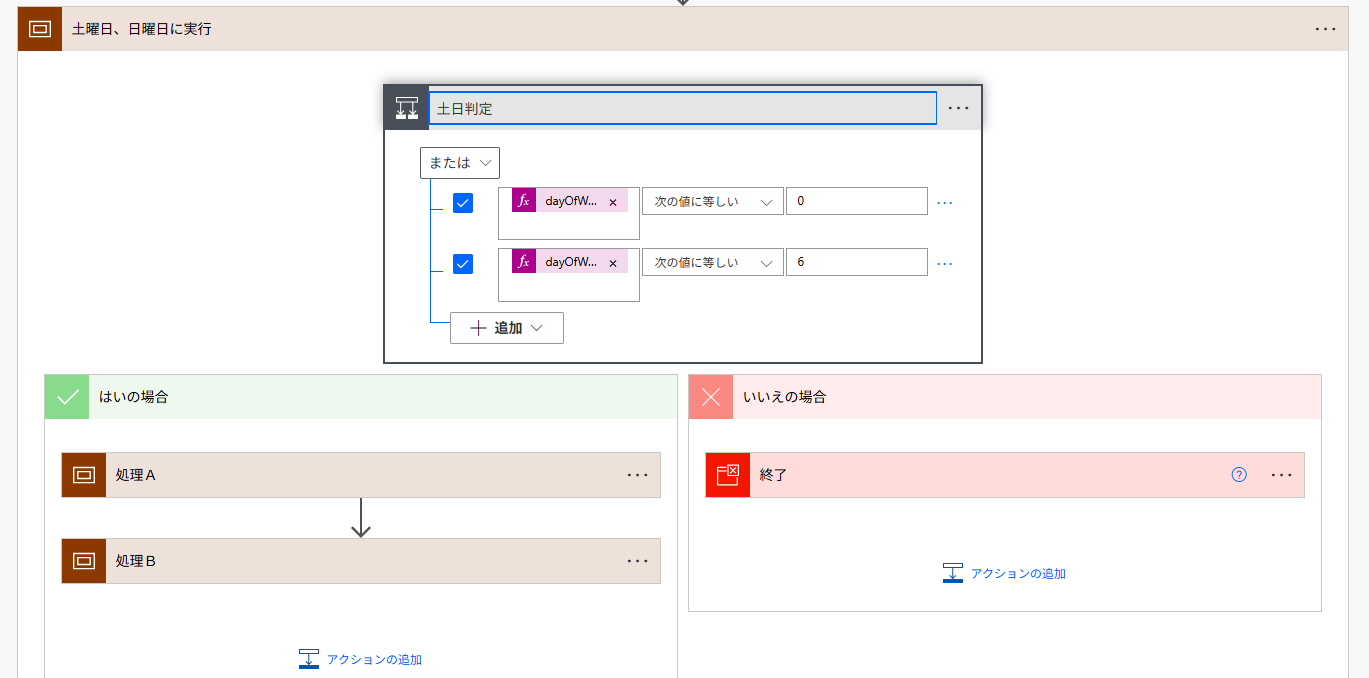The image size is (1369, 678).
Task: Click the insert-step arrow between 処理A and 処理B
Action: 361,518
